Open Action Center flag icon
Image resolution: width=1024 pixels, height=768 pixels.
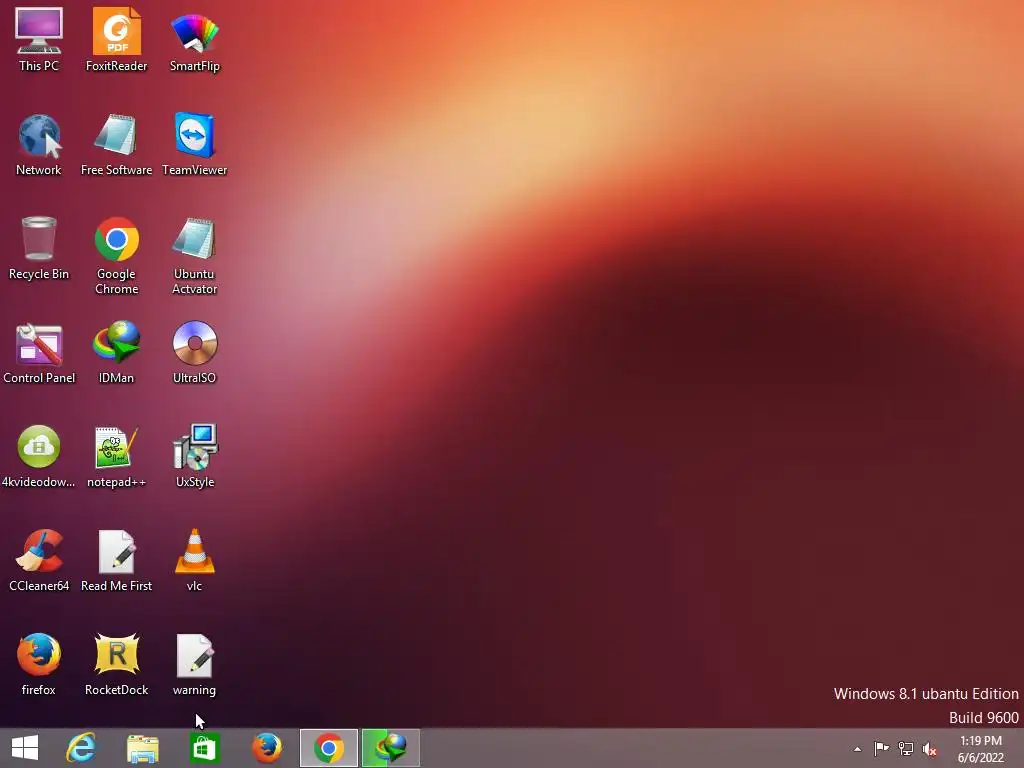(x=881, y=748)
